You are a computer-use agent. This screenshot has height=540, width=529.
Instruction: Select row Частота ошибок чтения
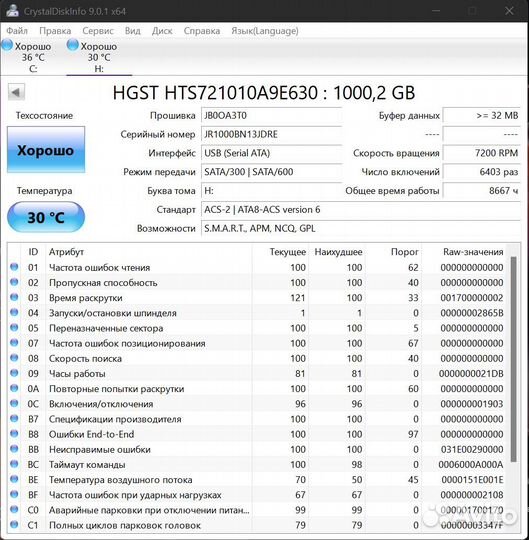(x=257, y=267)
